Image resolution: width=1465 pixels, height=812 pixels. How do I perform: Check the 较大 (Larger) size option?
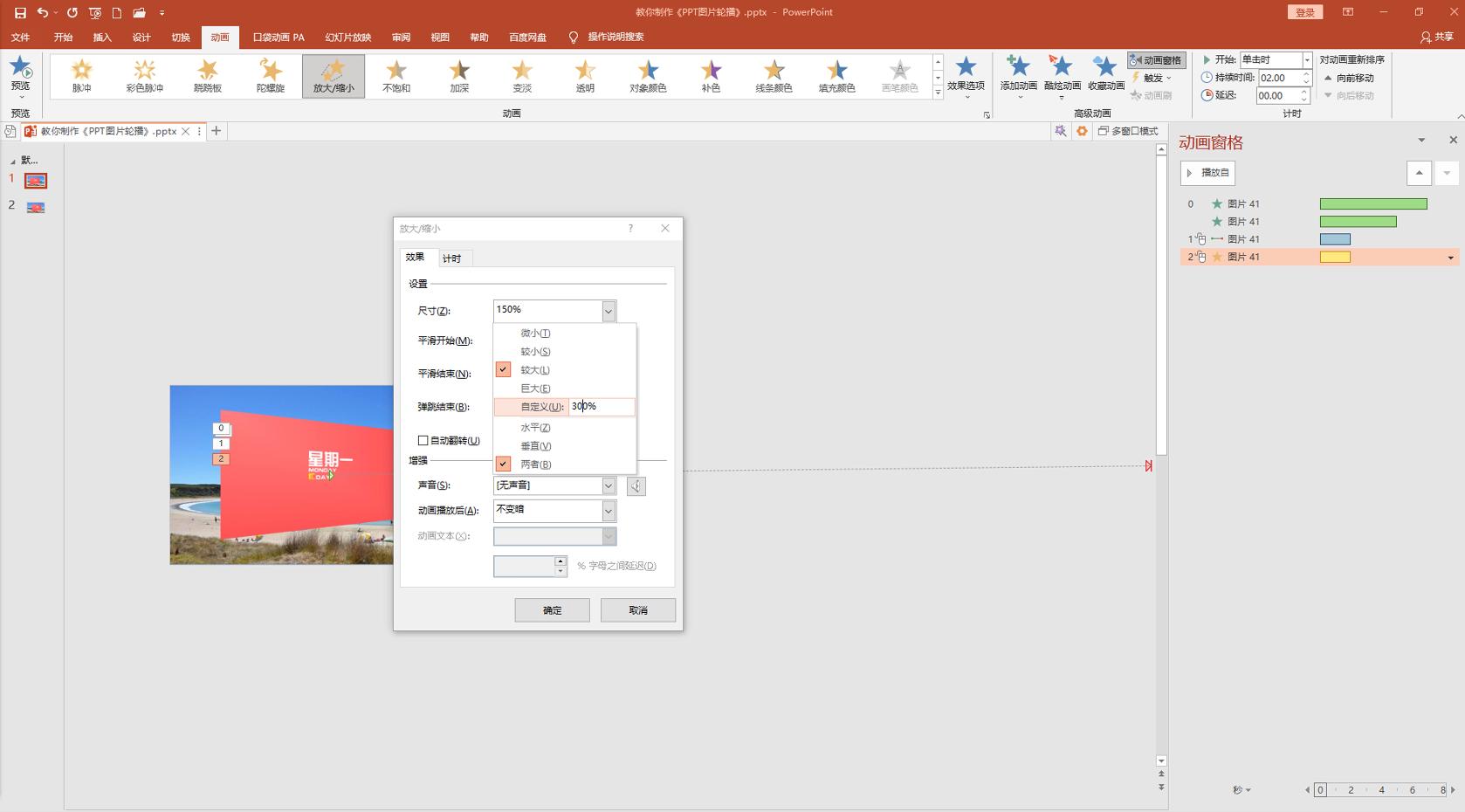tap(535, 370)
